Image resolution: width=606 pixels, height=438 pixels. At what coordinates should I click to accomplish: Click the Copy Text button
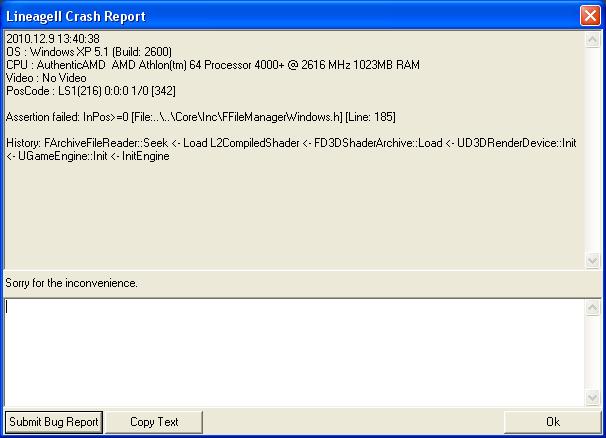(x=154, y=422)
